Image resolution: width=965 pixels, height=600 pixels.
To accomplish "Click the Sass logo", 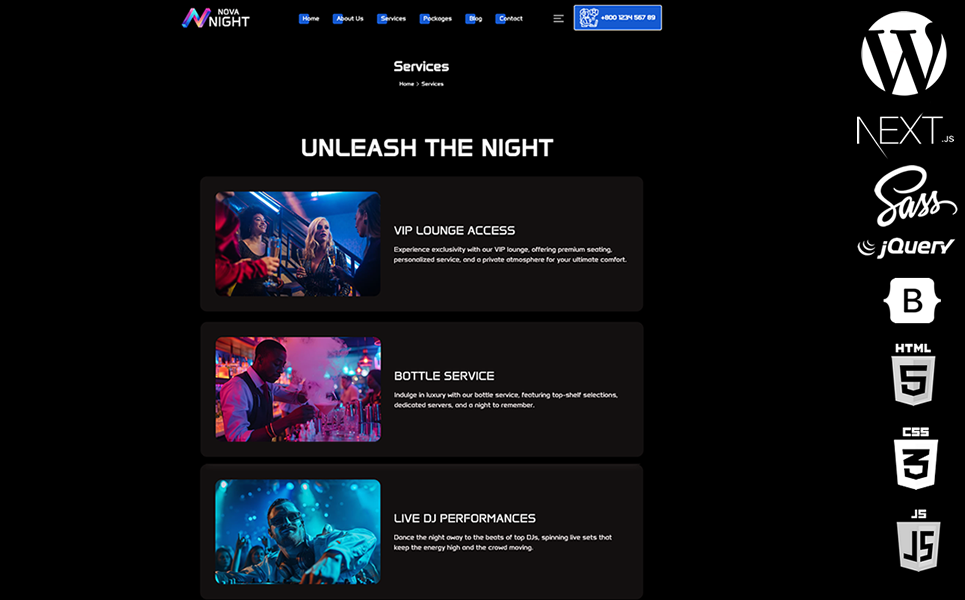I will [x=915, y=196].
